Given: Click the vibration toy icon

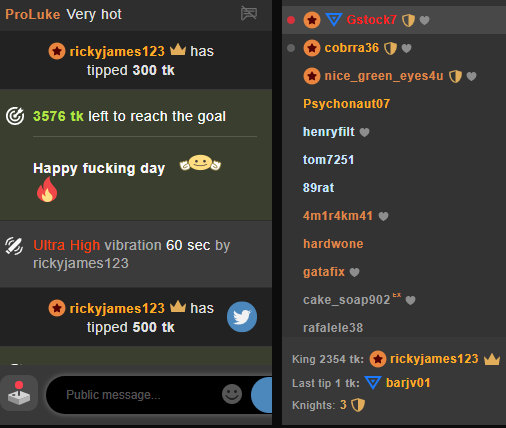Looking at the screenshot, I should coord(14,246).
